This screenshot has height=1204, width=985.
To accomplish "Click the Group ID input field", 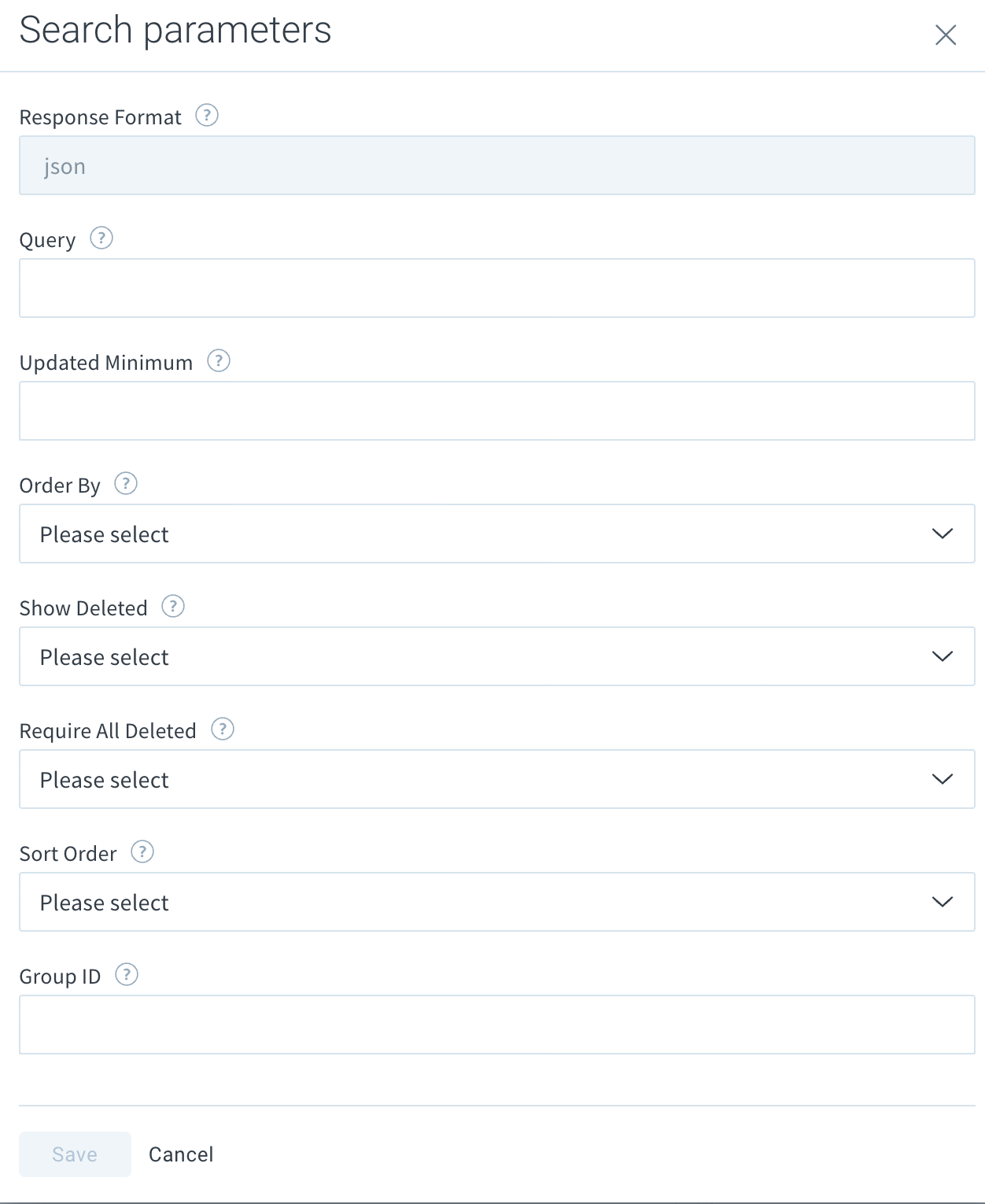I will point(497,1025).
